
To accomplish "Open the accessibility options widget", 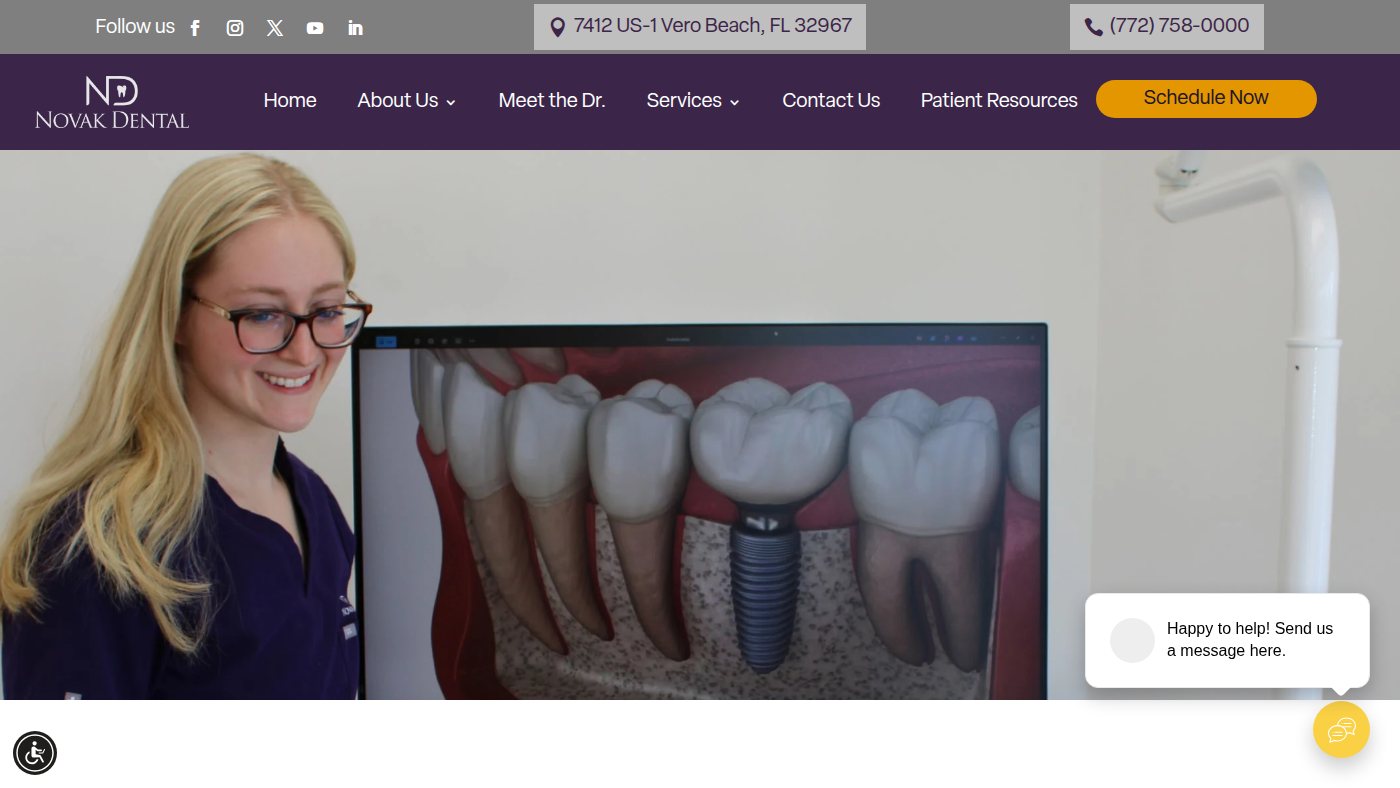I will [35, 753].
